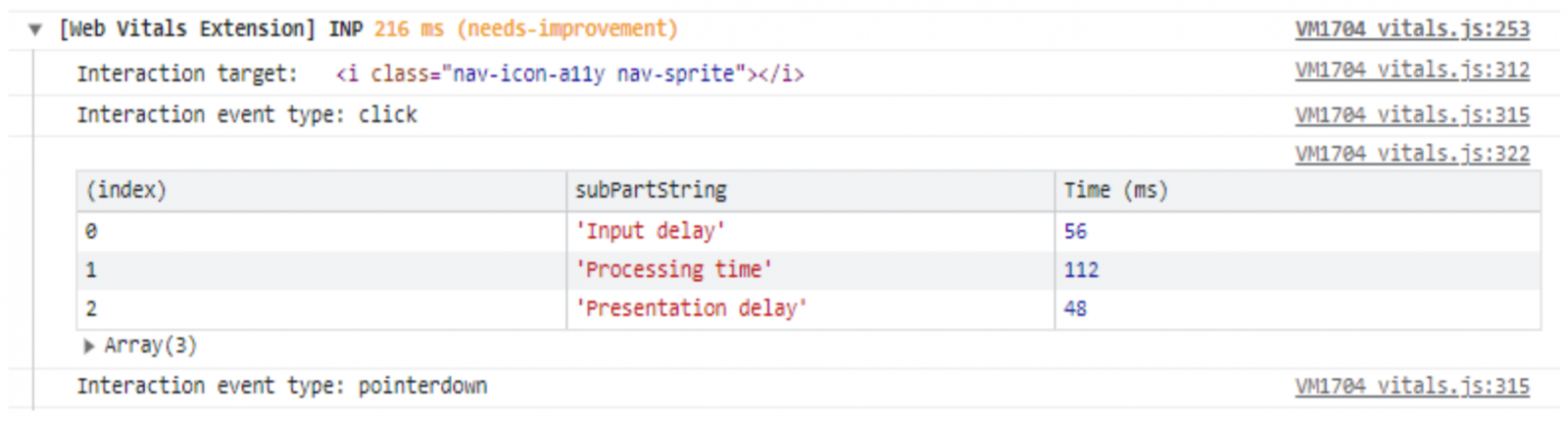Sort table by the Time (ms) column header
The width and height of the screenshot is (1568, 421).
click(1116, 190)
